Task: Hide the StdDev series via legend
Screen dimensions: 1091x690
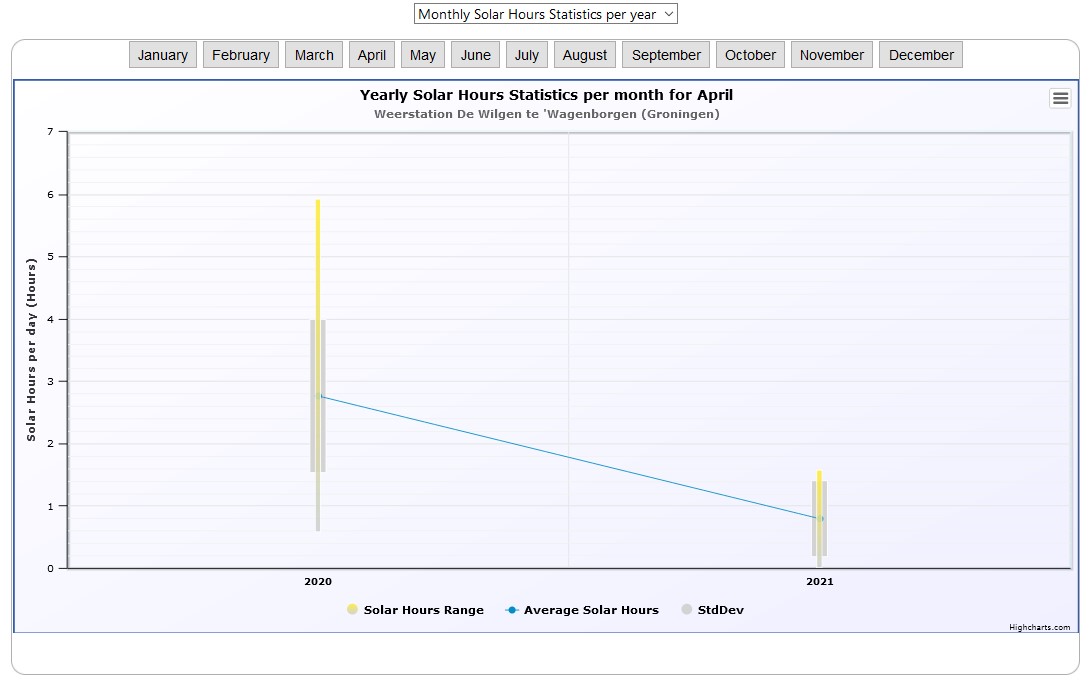Action: (x=712, y=610)
